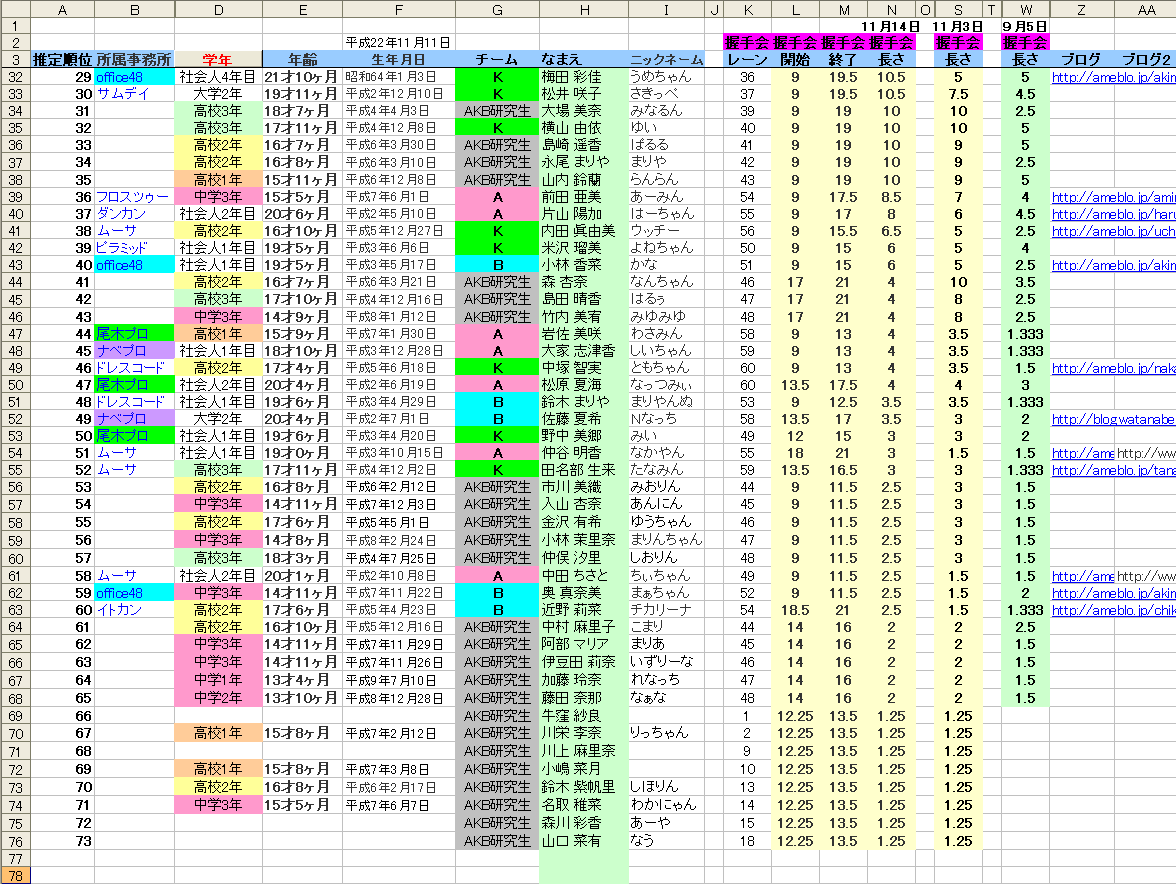The image size is (1176, 884).
Task: Click the ブログ header cell
Action: [x=1082, y=59]
